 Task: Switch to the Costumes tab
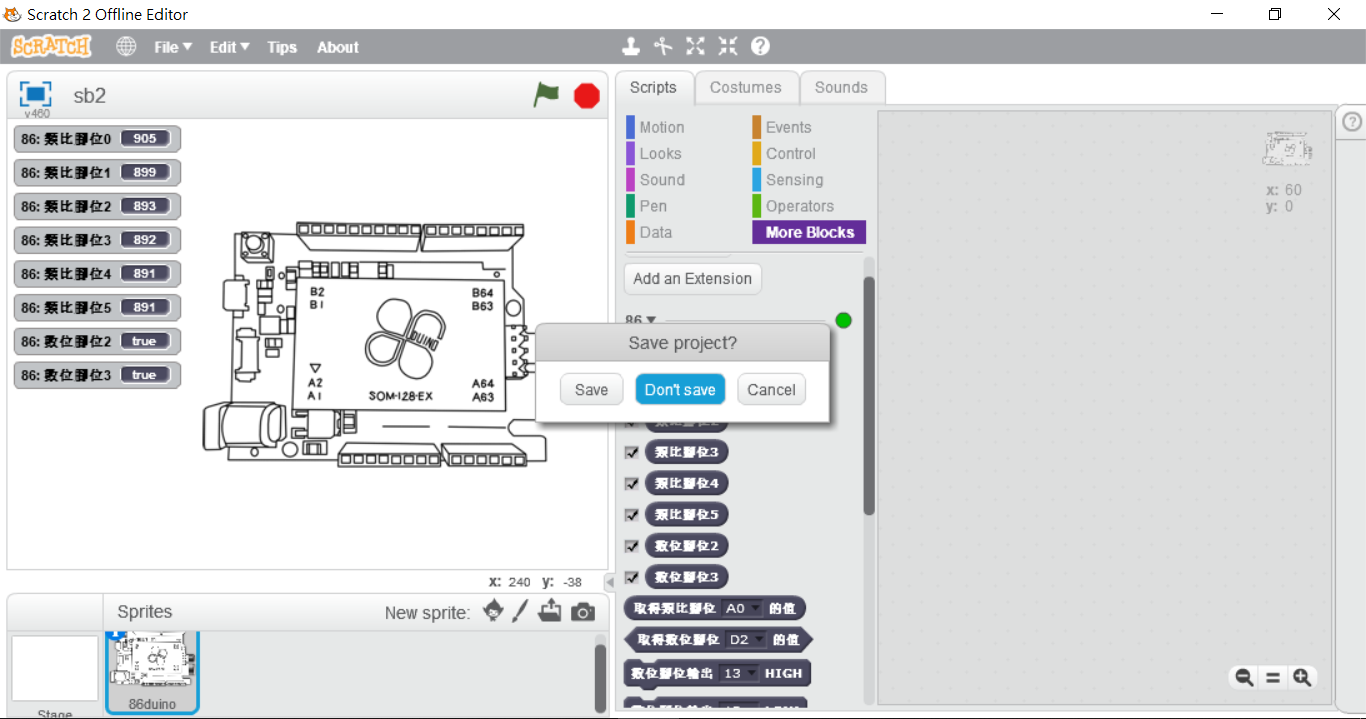[746, 87]
